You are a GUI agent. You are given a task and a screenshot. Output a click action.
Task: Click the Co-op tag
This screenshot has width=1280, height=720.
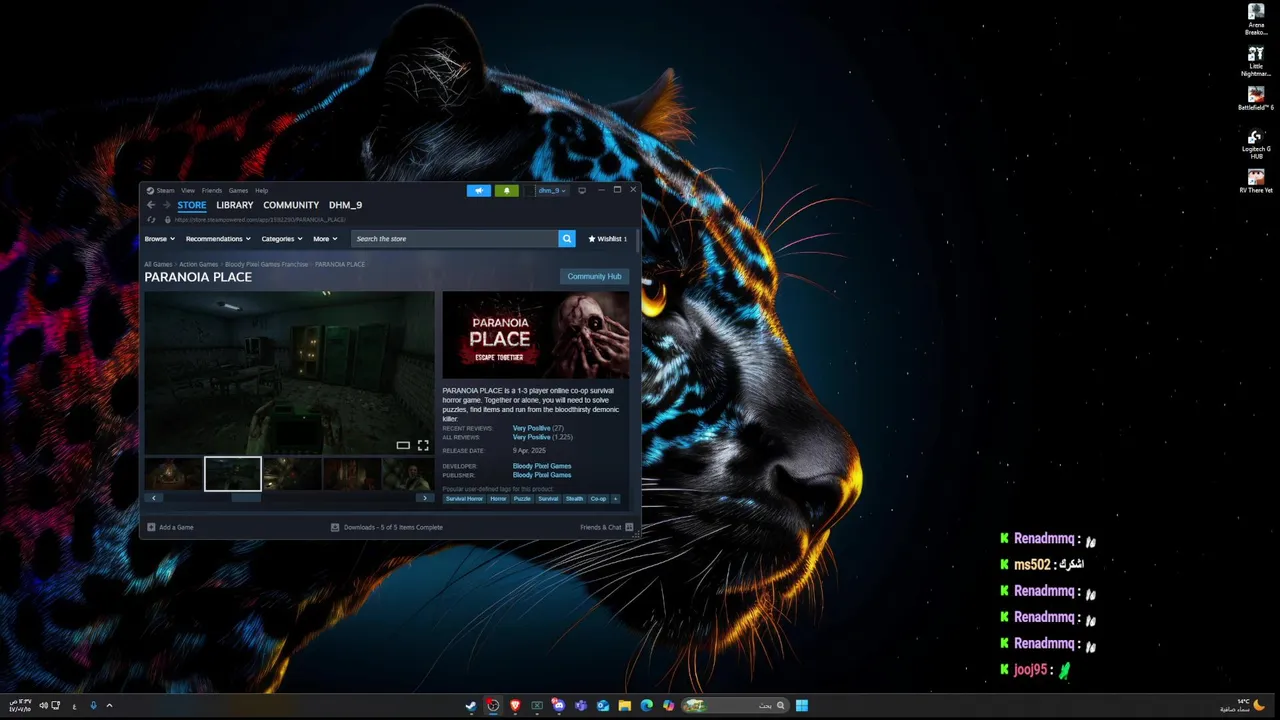598,499
